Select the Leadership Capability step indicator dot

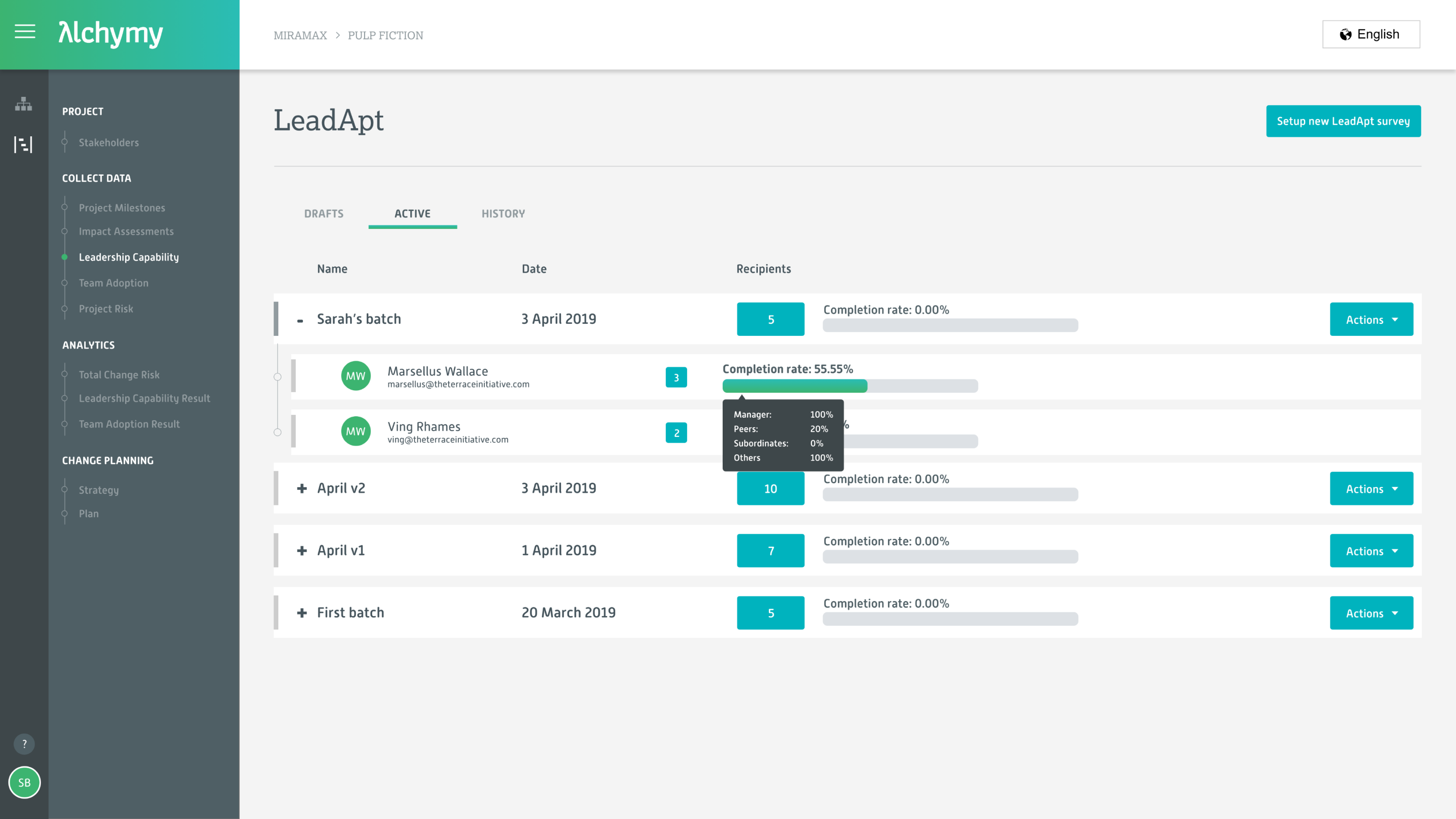pyautogui.click(x=64, y=257)
